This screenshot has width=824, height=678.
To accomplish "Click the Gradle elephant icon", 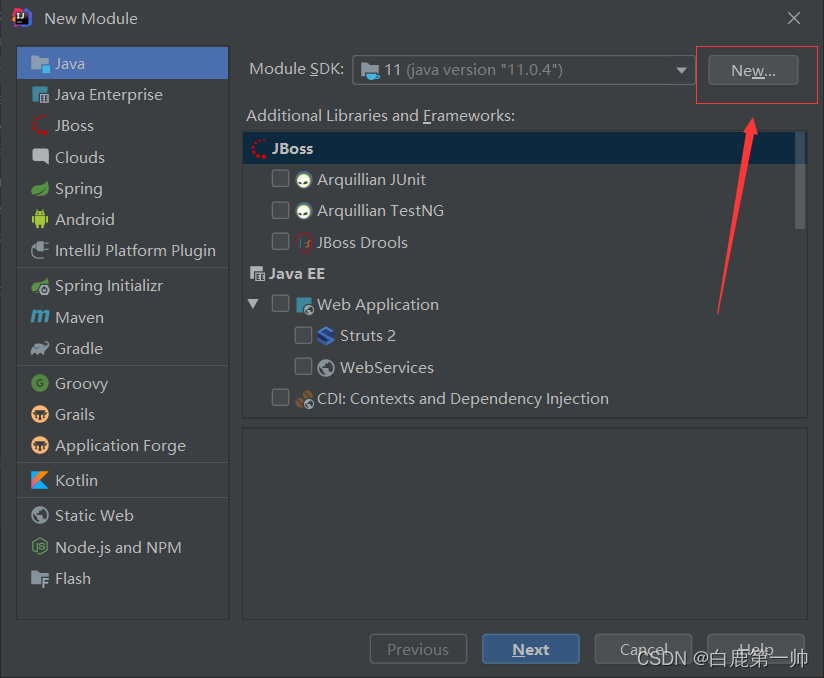I will coord(40,348).
